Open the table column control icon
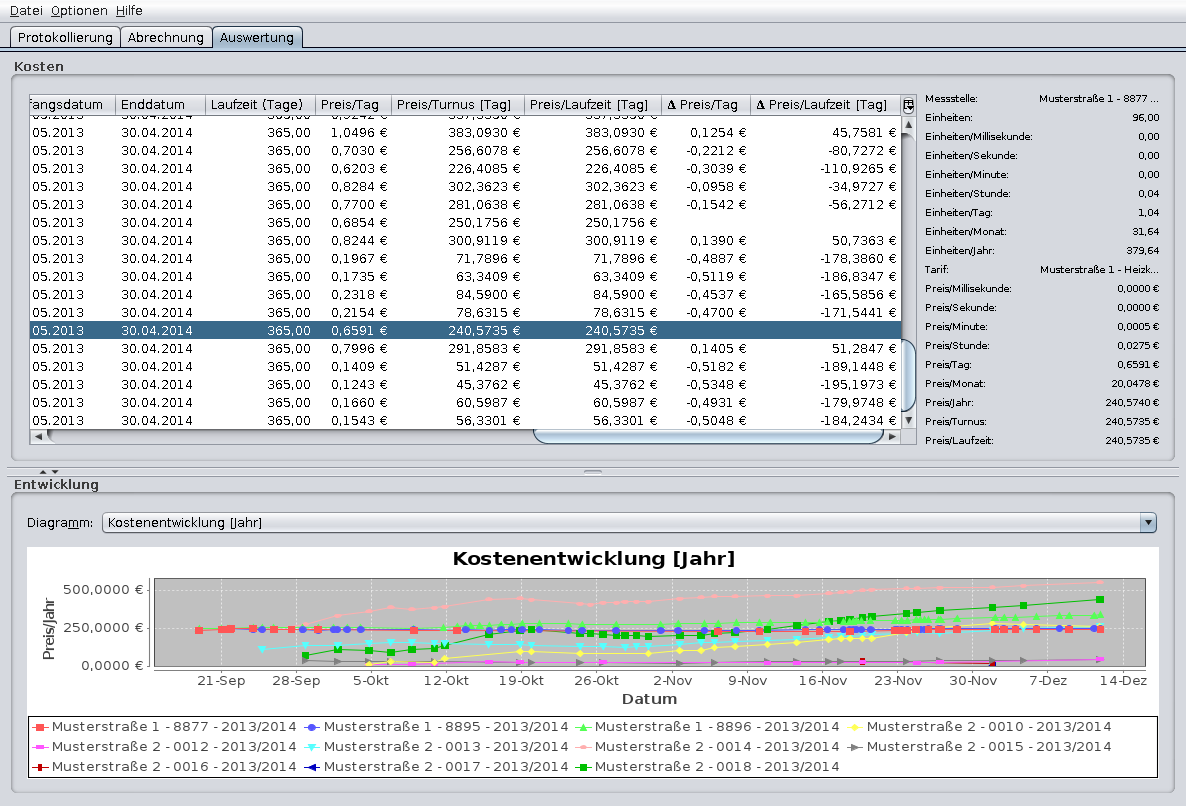The width and height of the screenshot is (1186, 806). pyautogui.click(x=908, y=105)
